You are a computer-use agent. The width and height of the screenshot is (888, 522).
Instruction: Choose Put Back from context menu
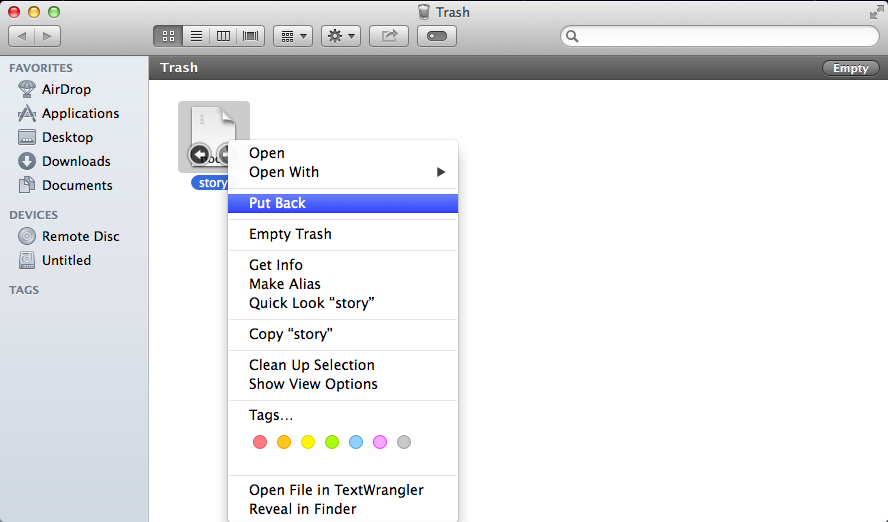coord(278,203)
